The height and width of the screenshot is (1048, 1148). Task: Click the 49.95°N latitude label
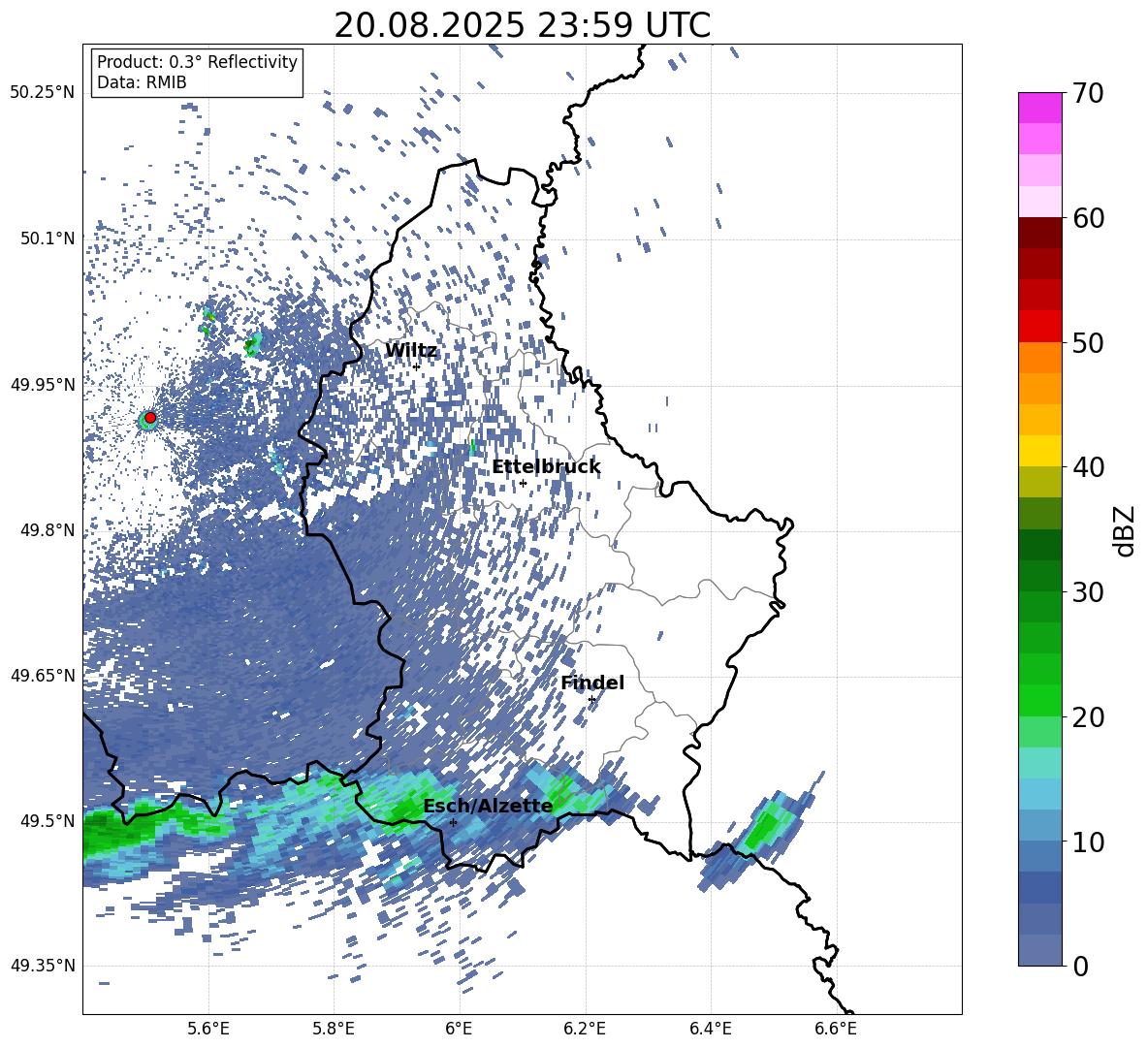click(43, 385)
